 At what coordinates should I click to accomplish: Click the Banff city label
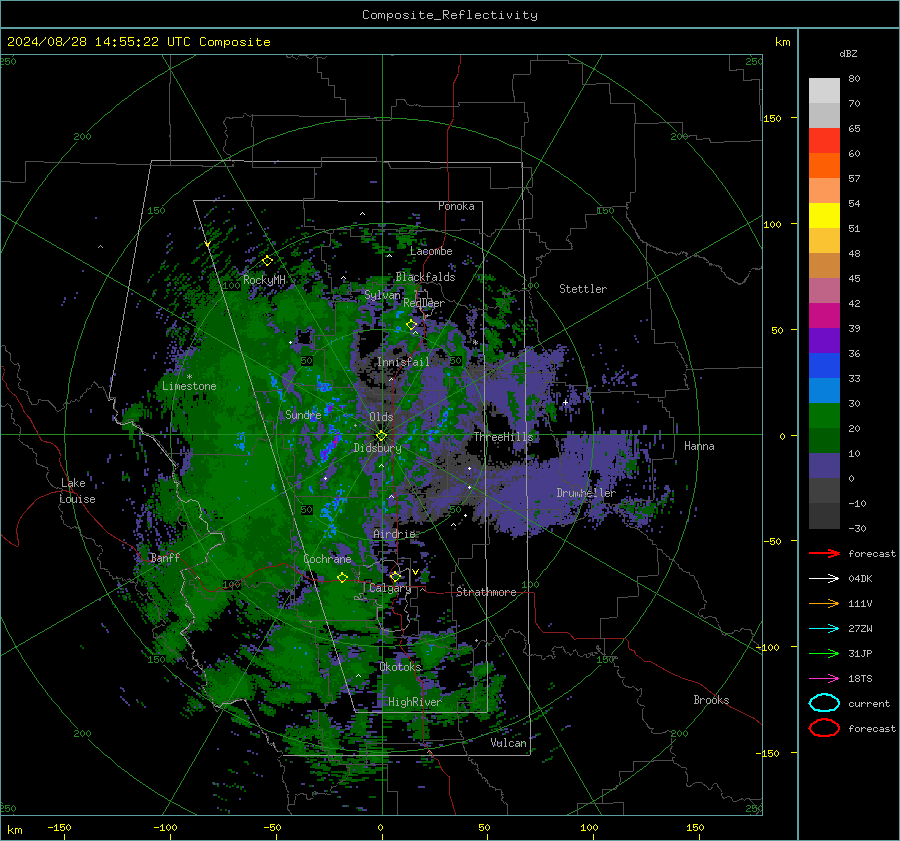[x=165, y=557]
